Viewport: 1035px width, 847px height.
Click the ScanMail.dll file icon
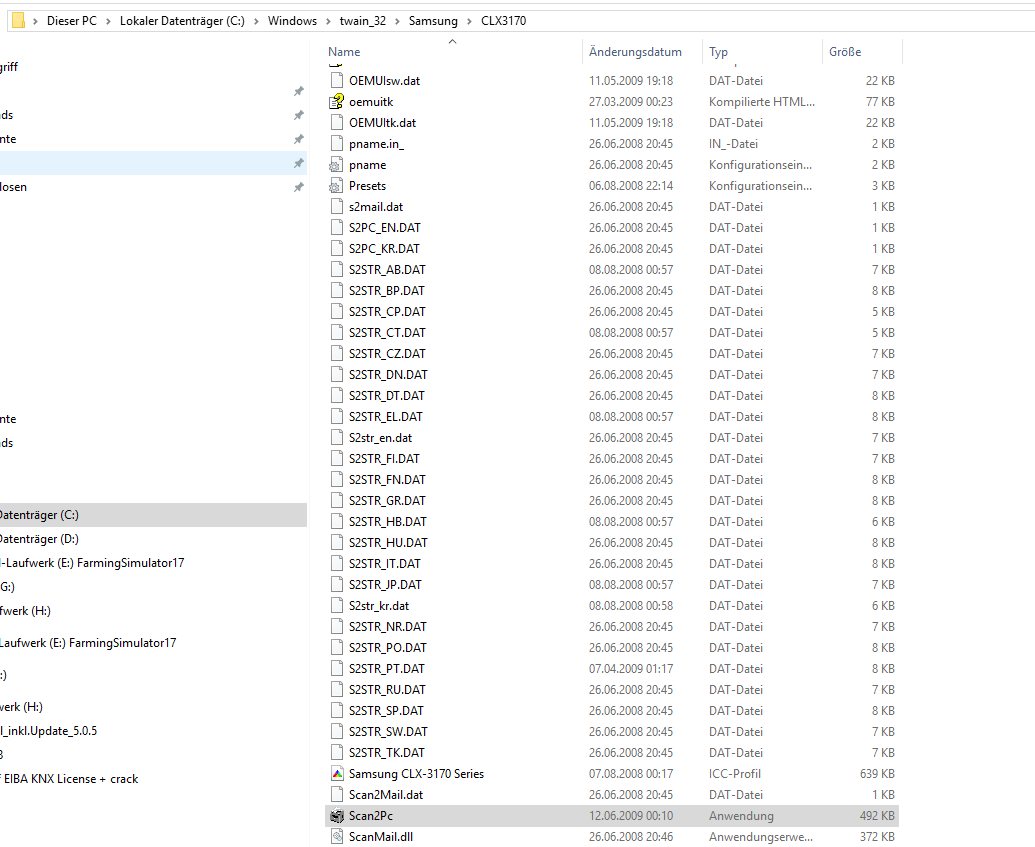pyautogui.click(x=337, y=836)
